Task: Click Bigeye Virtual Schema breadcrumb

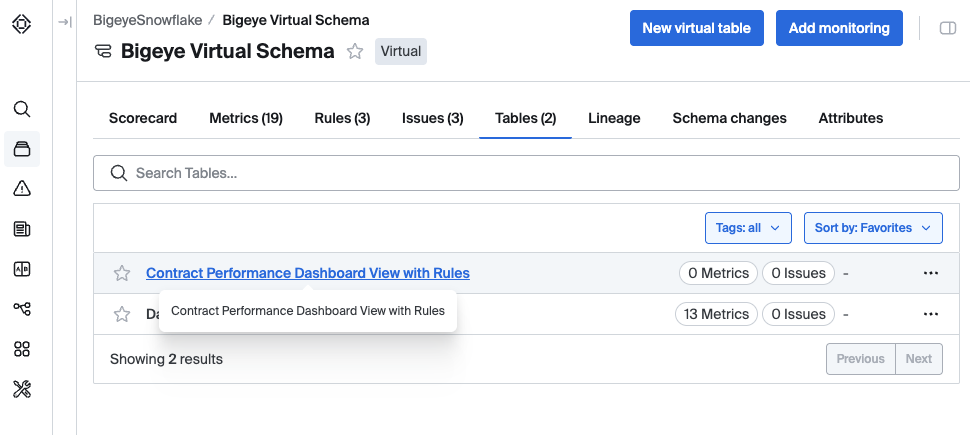Action: 296,20
